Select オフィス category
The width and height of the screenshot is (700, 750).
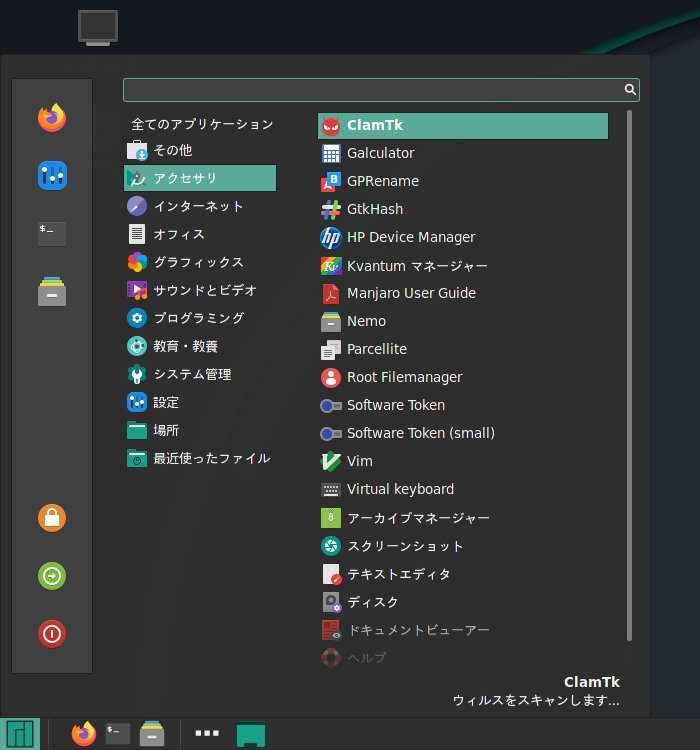(200, 234)
